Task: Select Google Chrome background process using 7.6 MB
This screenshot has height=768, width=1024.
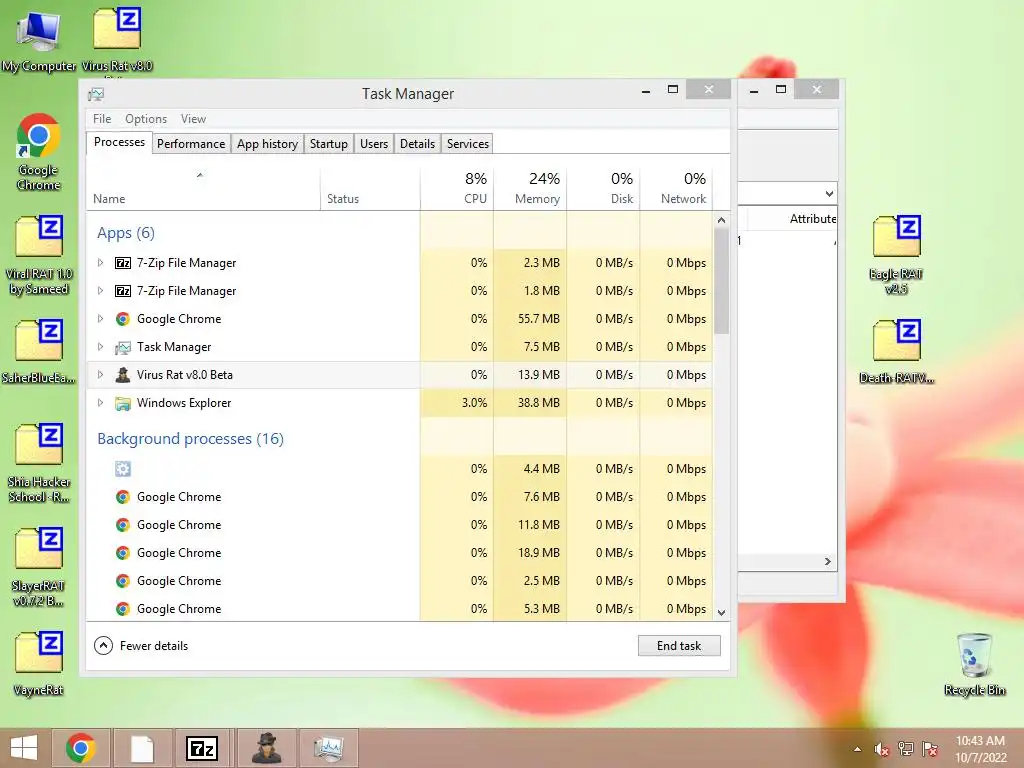Action: [400, 497]
